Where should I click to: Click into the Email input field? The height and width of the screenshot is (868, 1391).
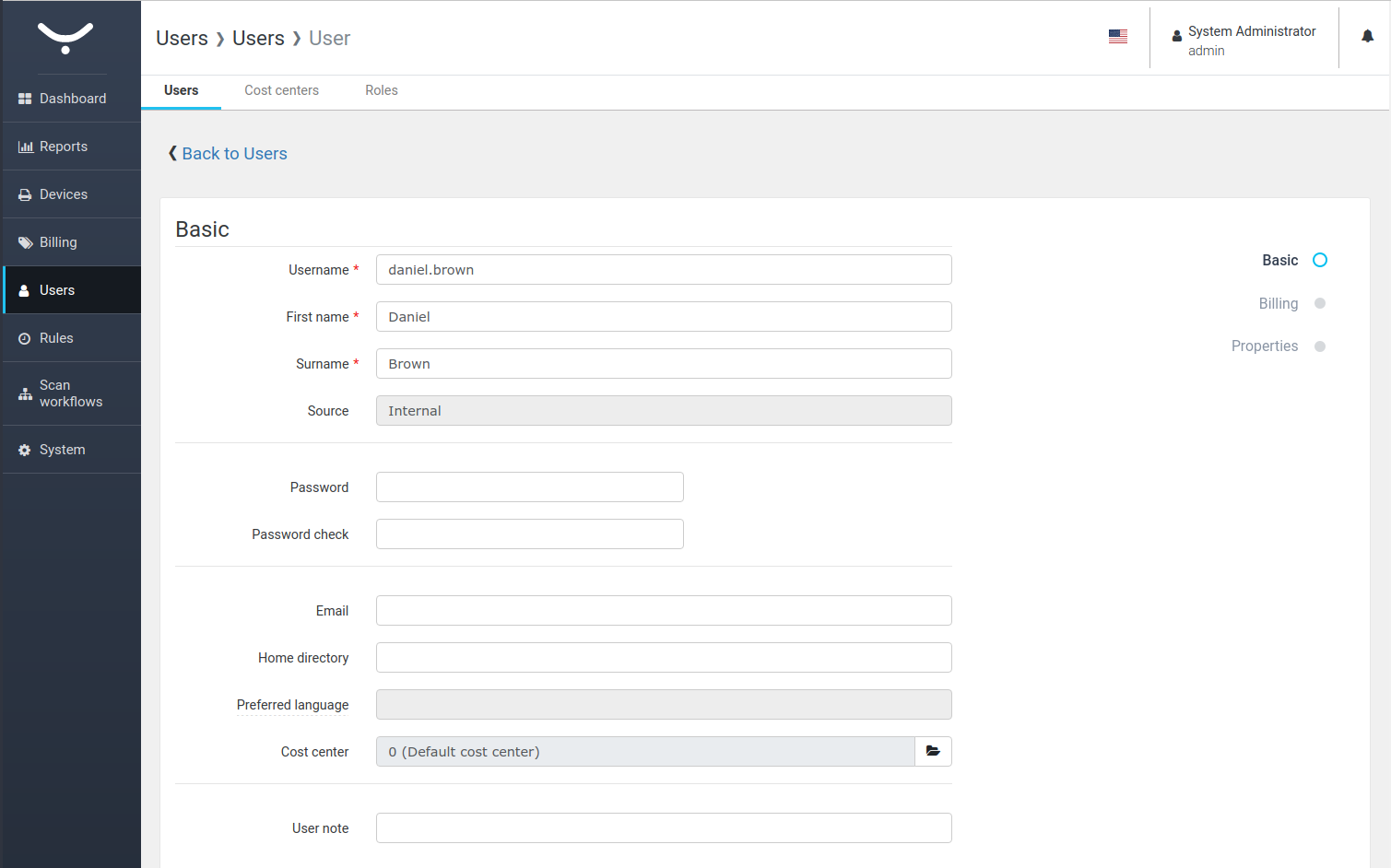[663, 611]
